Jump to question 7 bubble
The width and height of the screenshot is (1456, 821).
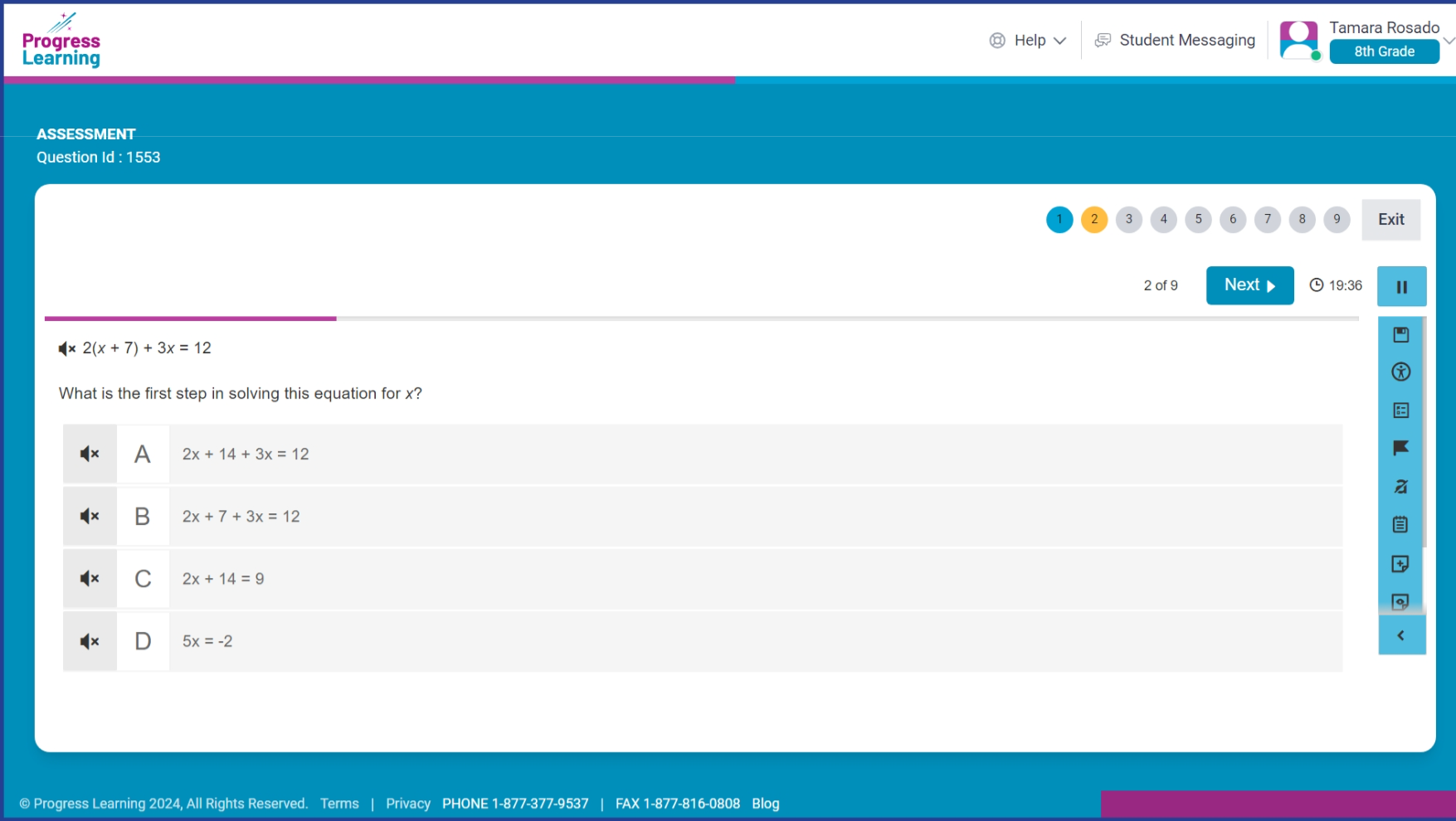[x=1268, y=220]
